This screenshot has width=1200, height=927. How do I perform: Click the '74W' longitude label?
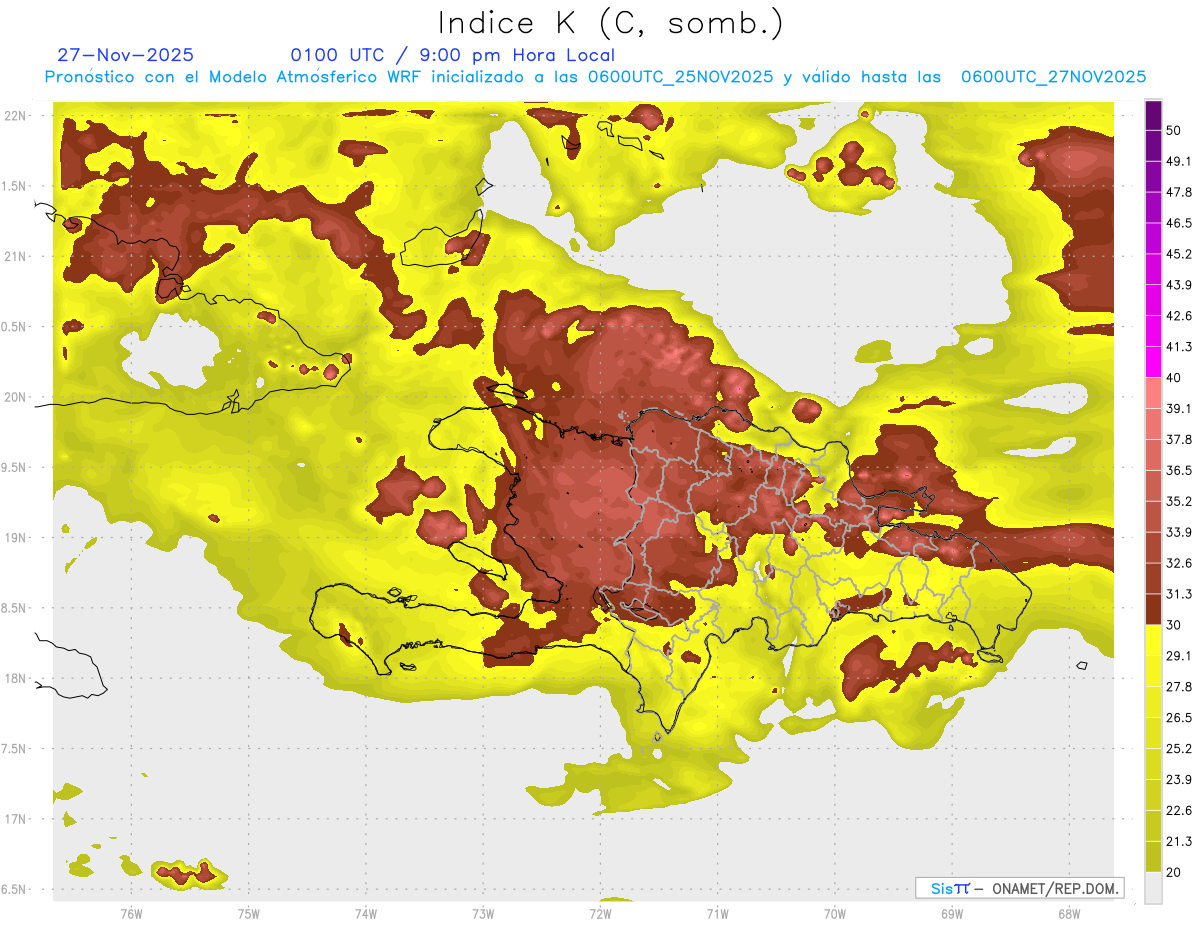click(365, 914)
